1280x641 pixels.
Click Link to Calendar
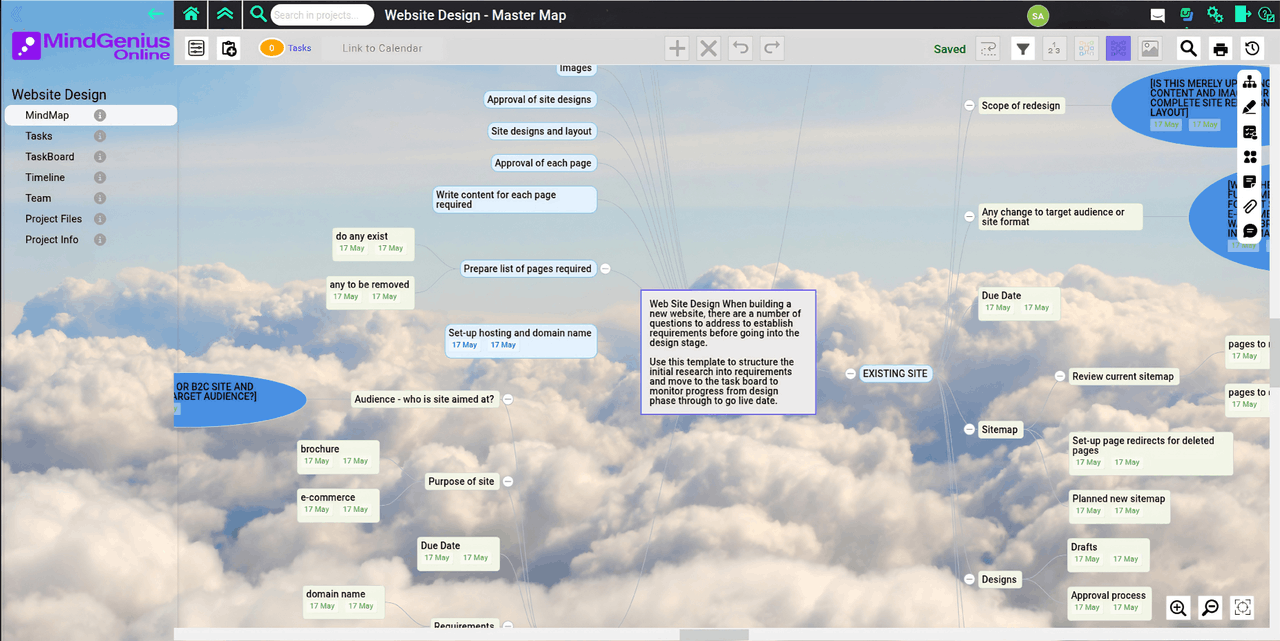click(382, 48)
